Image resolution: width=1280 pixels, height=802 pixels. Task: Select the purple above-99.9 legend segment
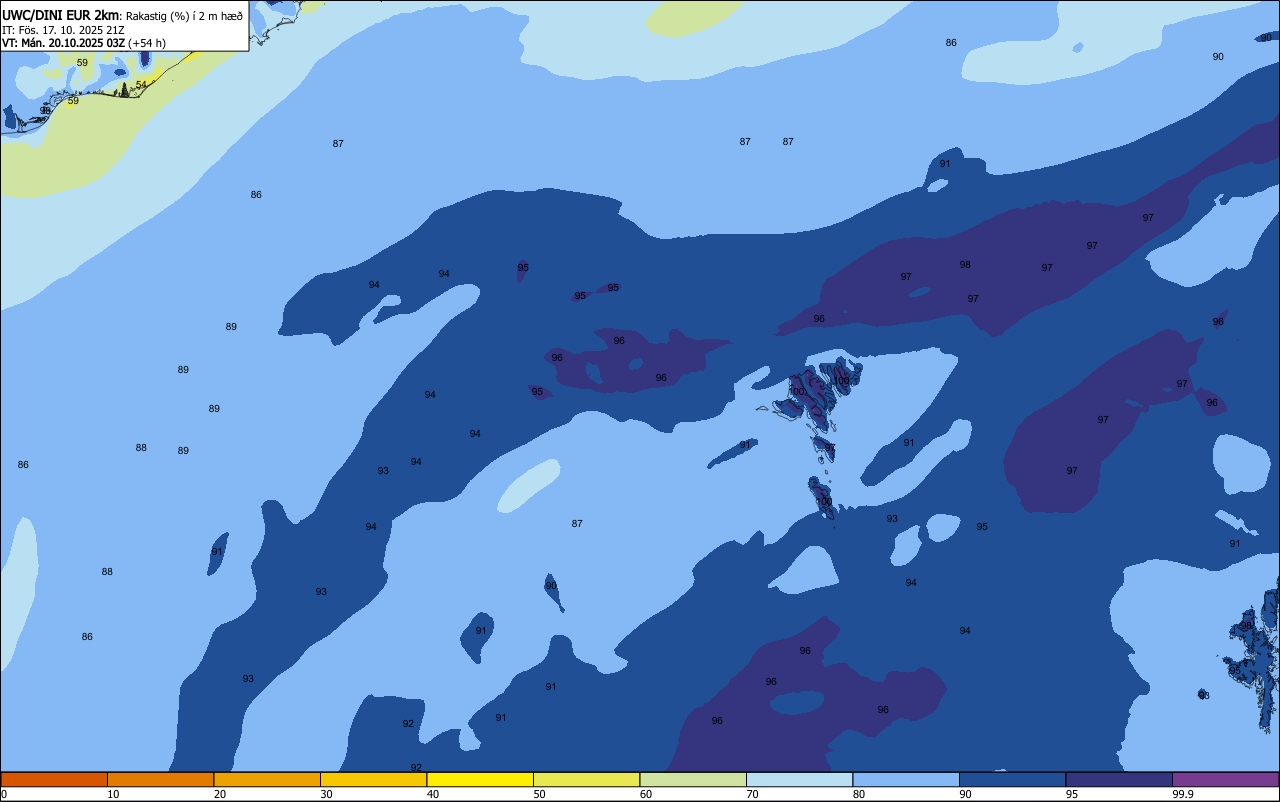pos(1225,779)
